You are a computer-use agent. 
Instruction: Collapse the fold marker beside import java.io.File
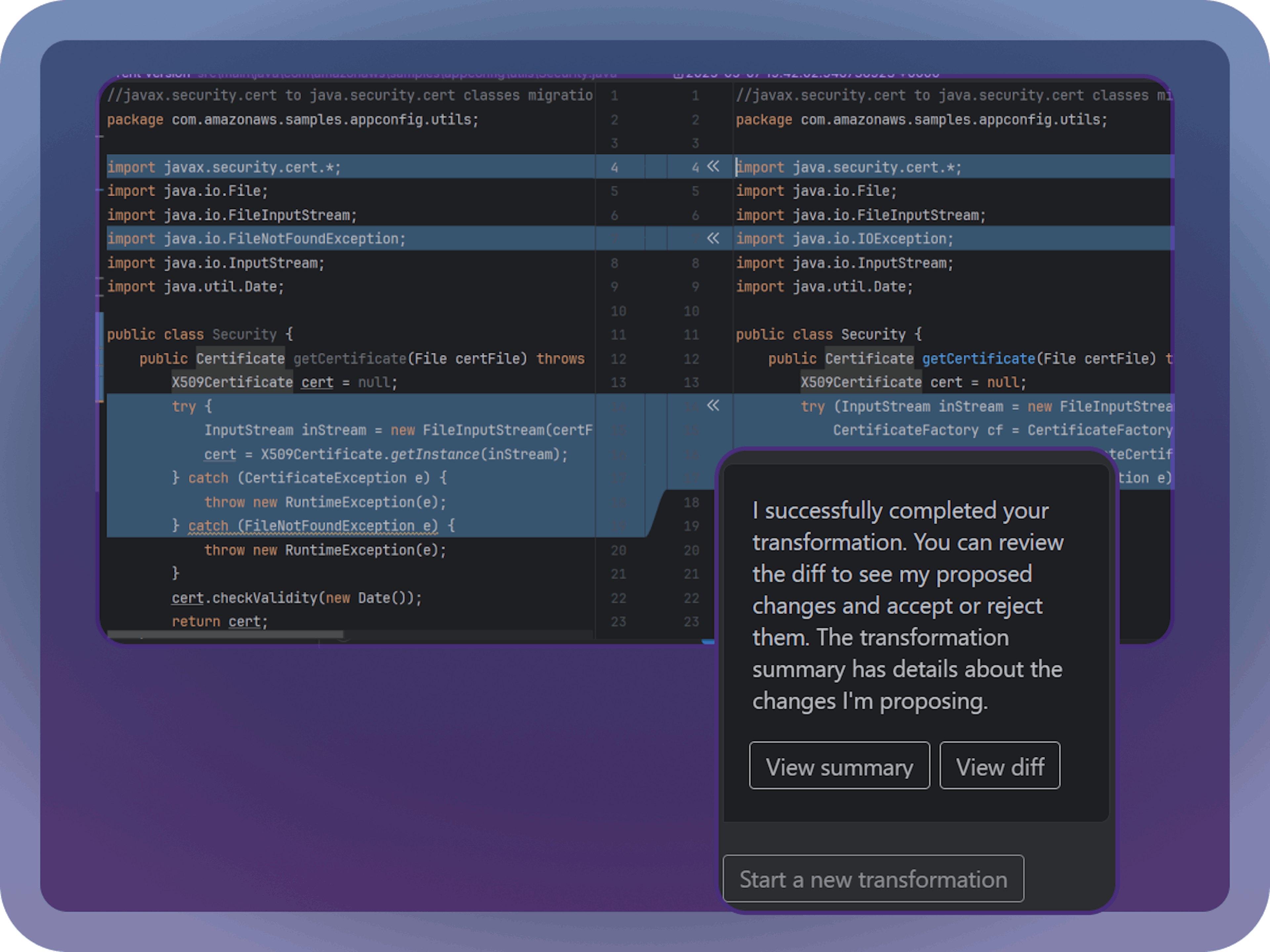(100, 190)
